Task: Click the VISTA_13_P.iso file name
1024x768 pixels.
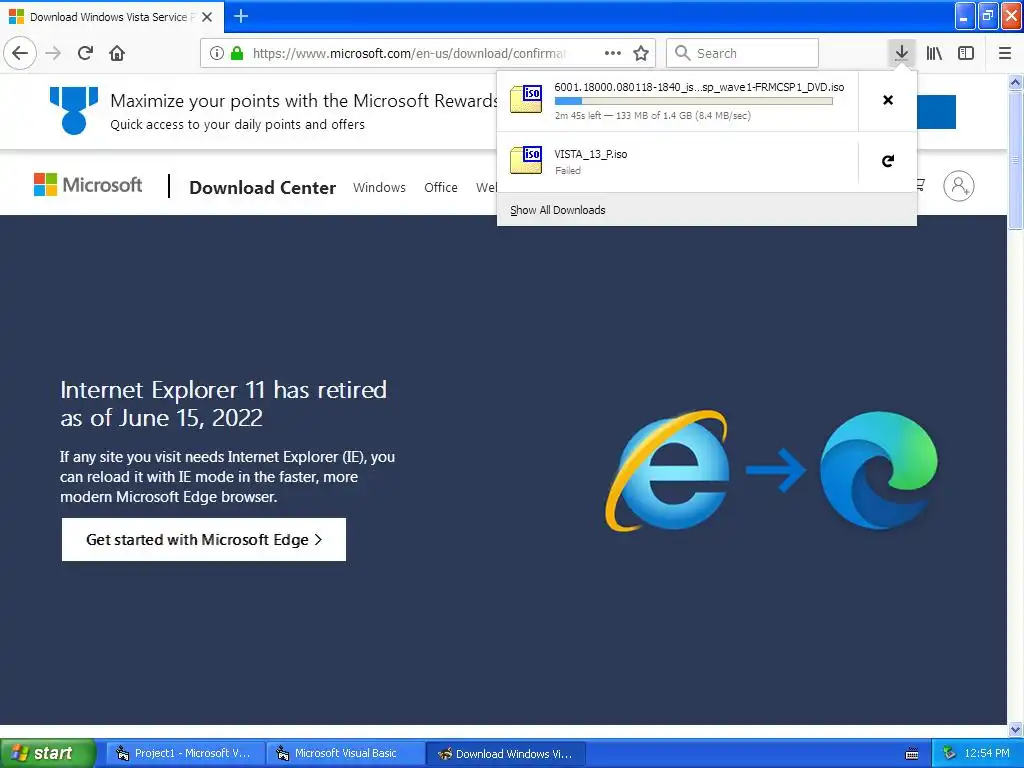Action: pos(590,154)
